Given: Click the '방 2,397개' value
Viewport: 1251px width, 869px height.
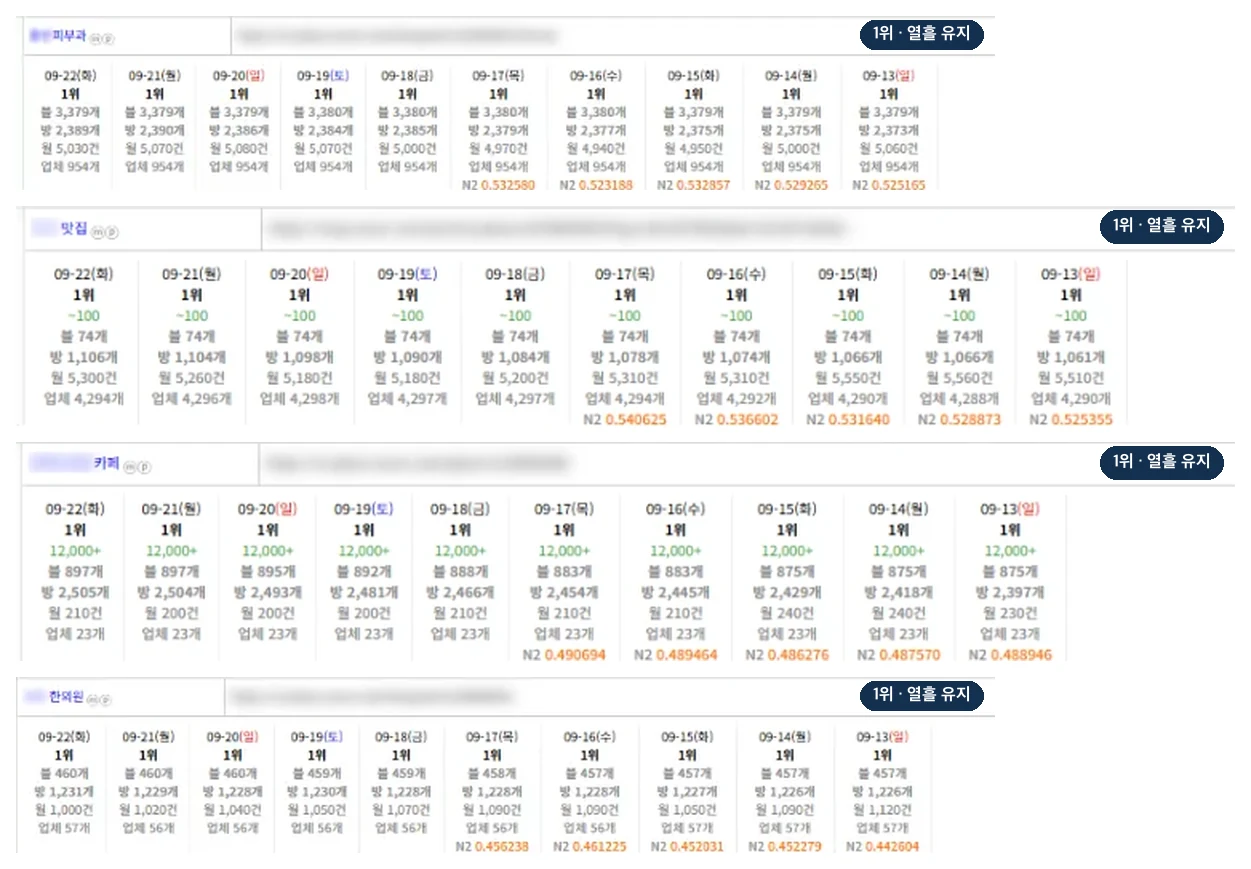Looking at the screenshot, I should coord(1010,592).
